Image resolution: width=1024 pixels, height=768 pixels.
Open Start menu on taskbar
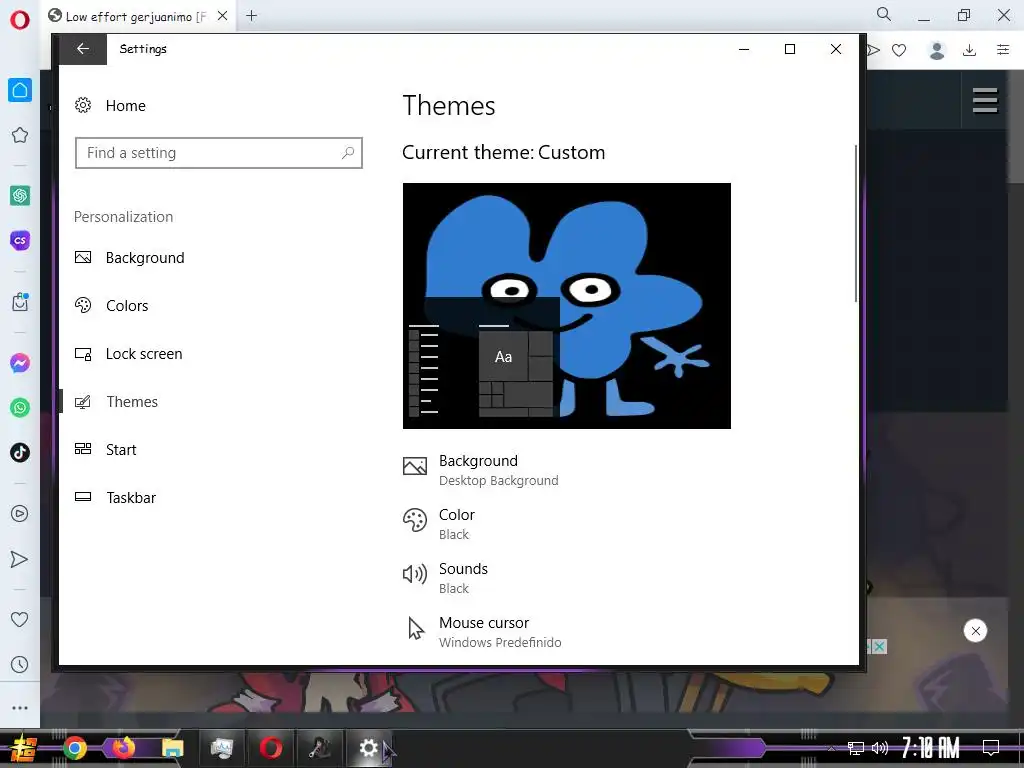coord(24,748)
